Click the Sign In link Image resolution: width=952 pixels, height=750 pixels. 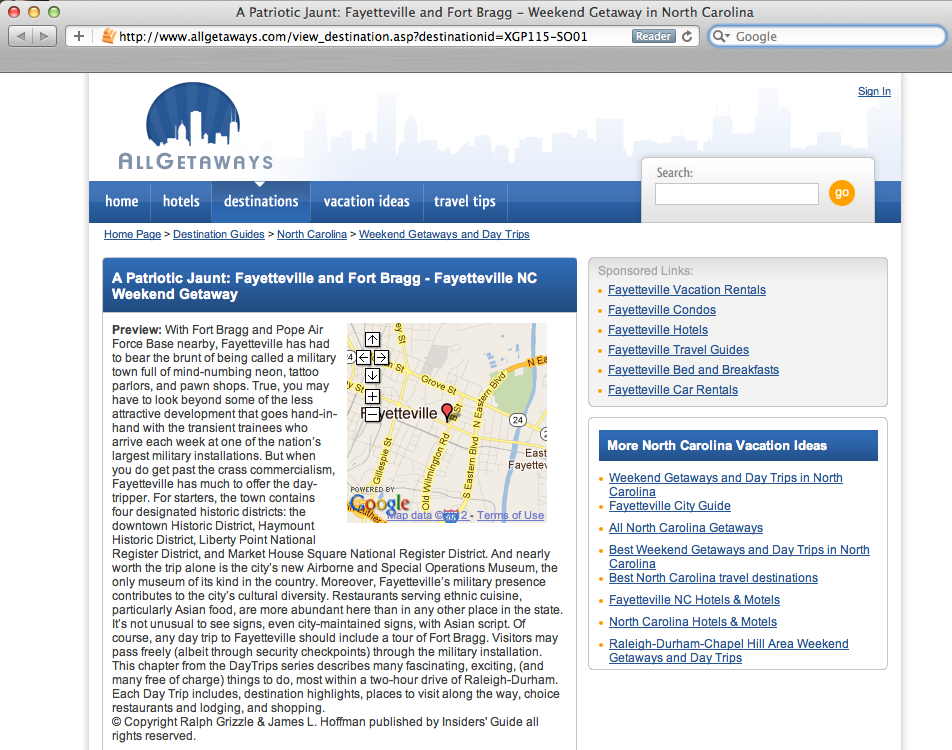pyautogui.click(x=874, y=92)
